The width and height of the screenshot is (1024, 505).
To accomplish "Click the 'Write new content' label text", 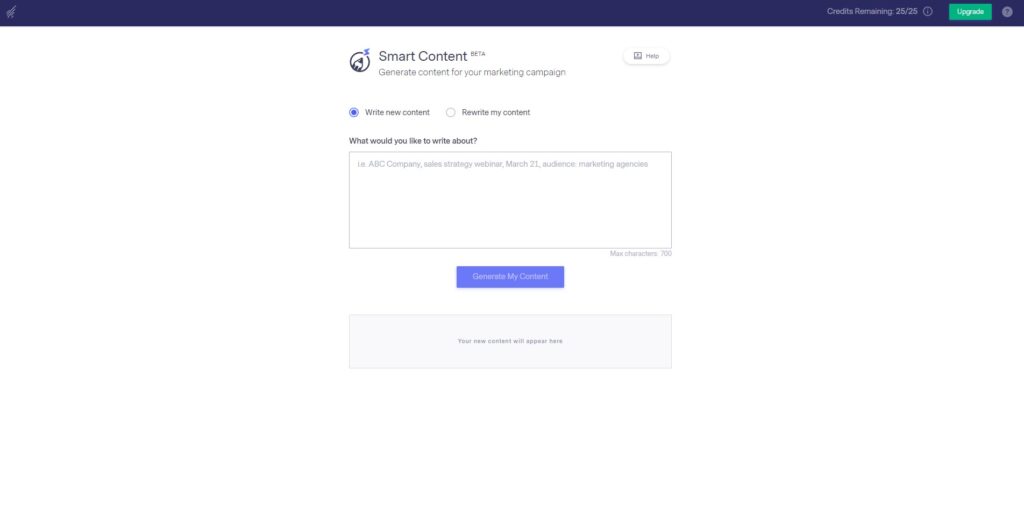I will click(x=397, y=112).
